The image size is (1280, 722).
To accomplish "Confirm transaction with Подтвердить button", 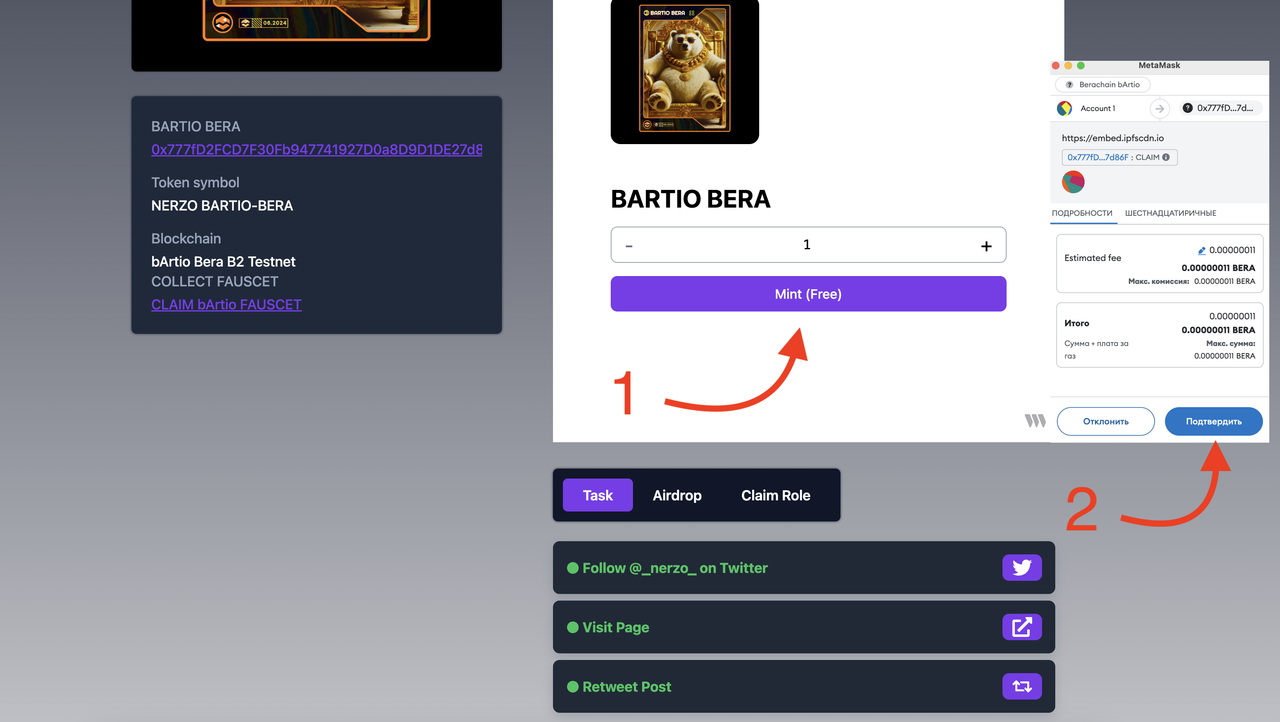I will [x=1214, y=421].
